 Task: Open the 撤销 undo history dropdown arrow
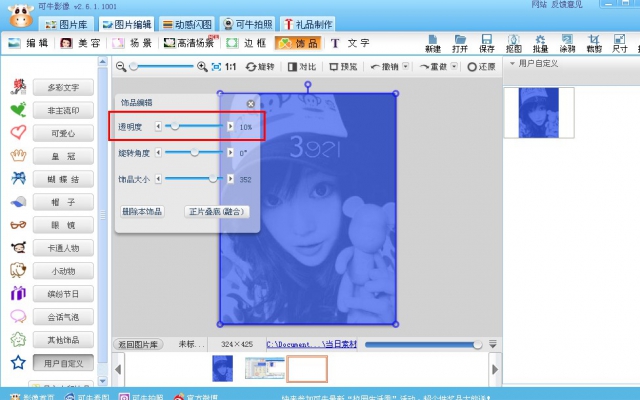click(406, 66)
